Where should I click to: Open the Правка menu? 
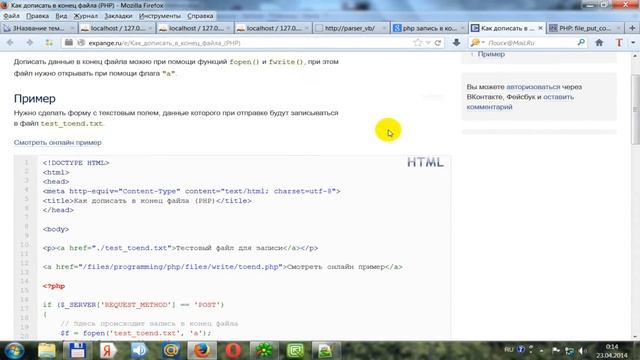click(x=37, y=16)
